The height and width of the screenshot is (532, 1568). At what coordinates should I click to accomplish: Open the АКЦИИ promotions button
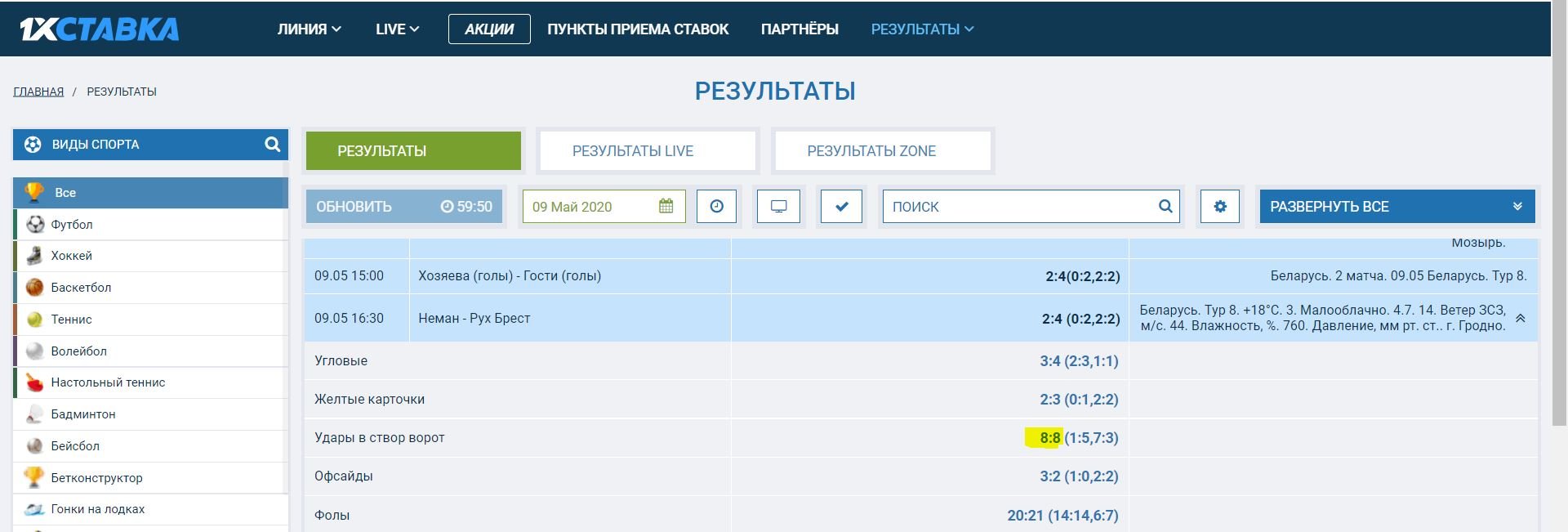(488, 29)
